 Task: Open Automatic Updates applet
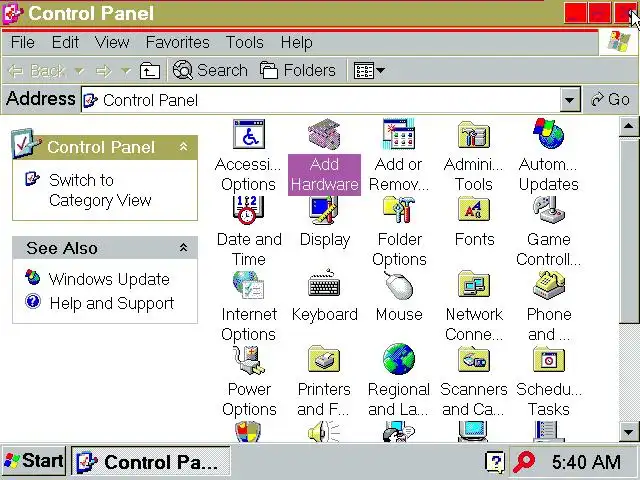[x=549, y=156]
